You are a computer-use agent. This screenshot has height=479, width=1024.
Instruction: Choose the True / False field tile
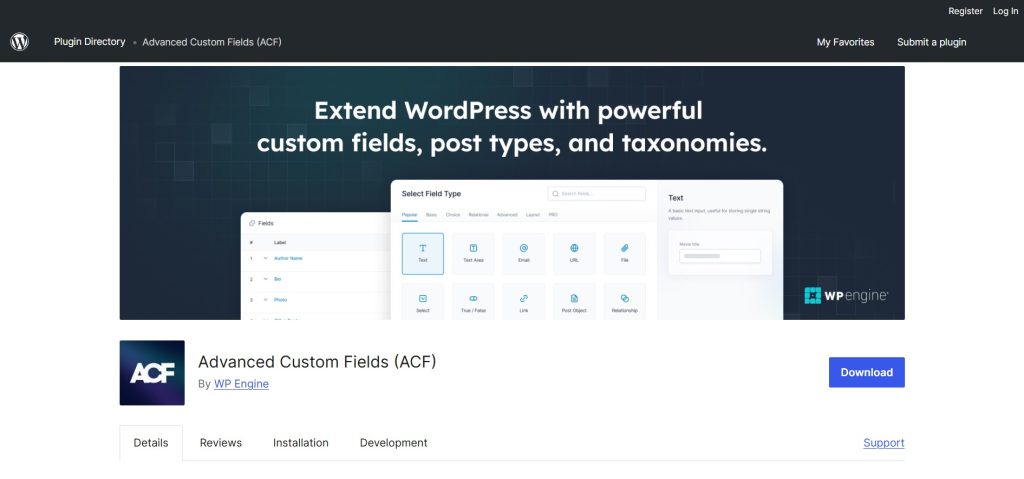click(473, 302)
